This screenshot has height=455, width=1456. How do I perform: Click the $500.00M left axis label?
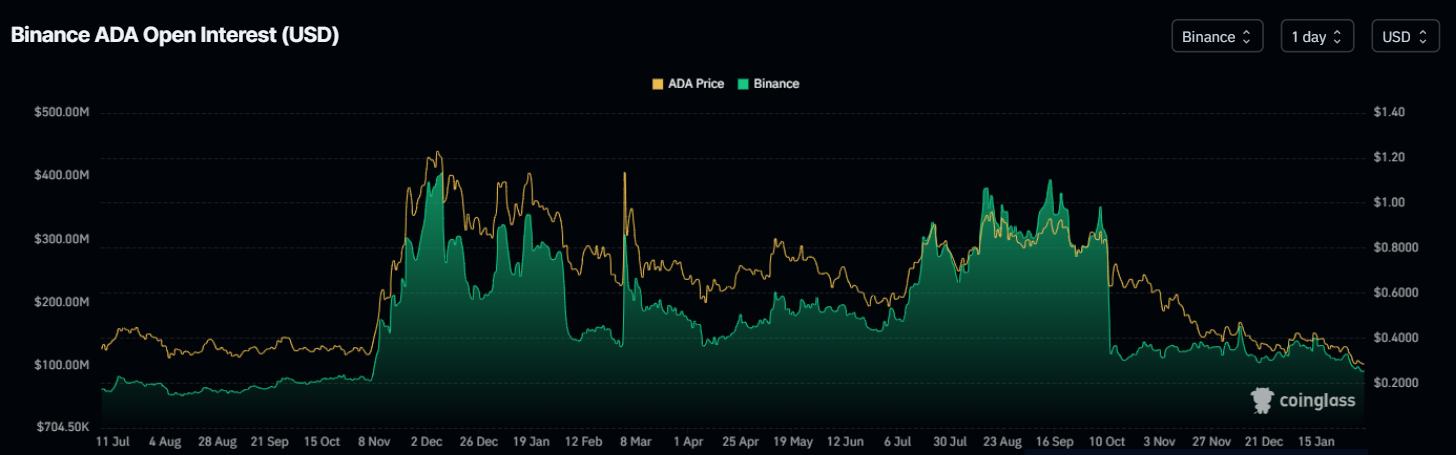[x=61, y=113]
